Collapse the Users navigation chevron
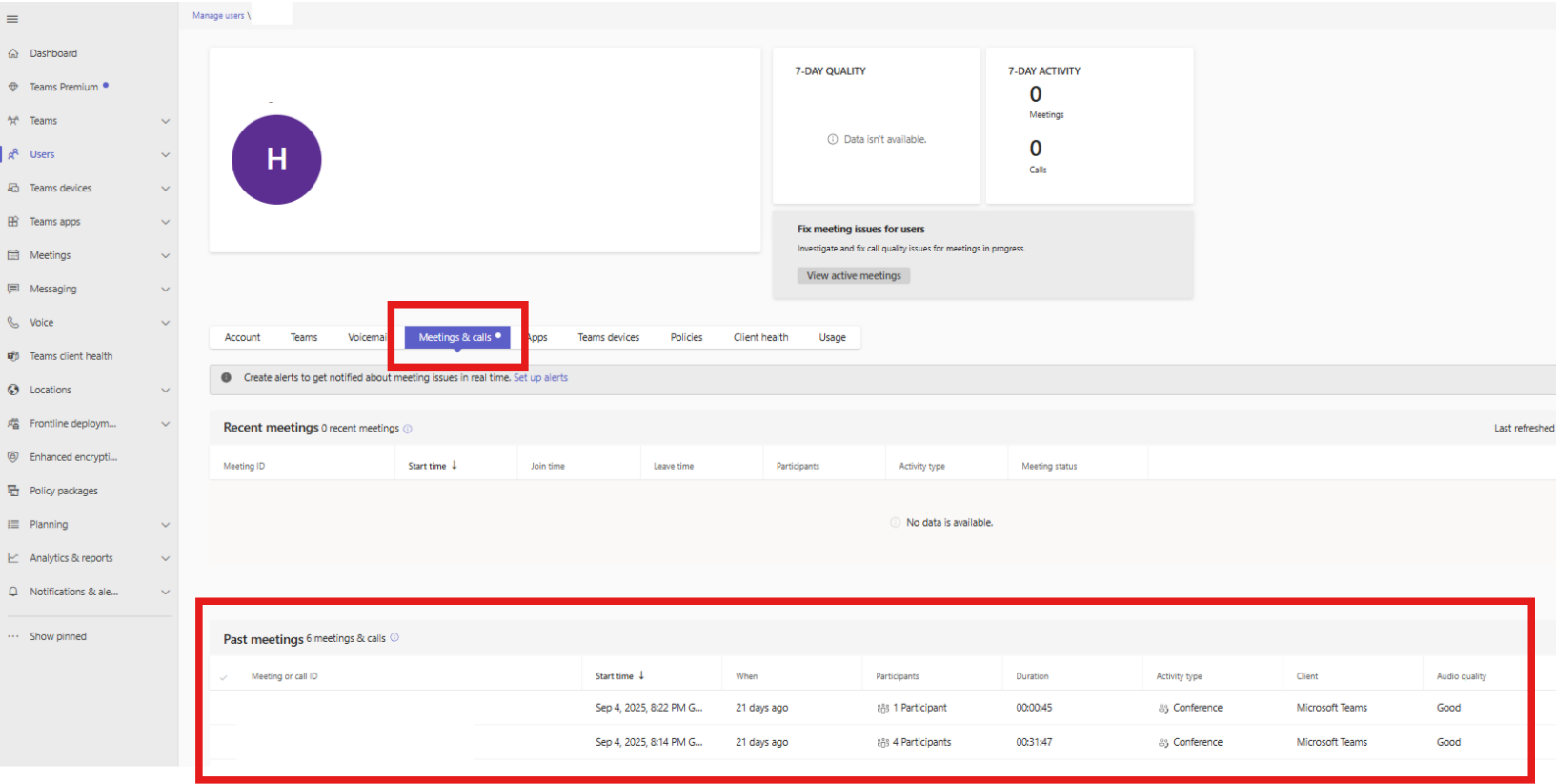 (x=166, y=154)
